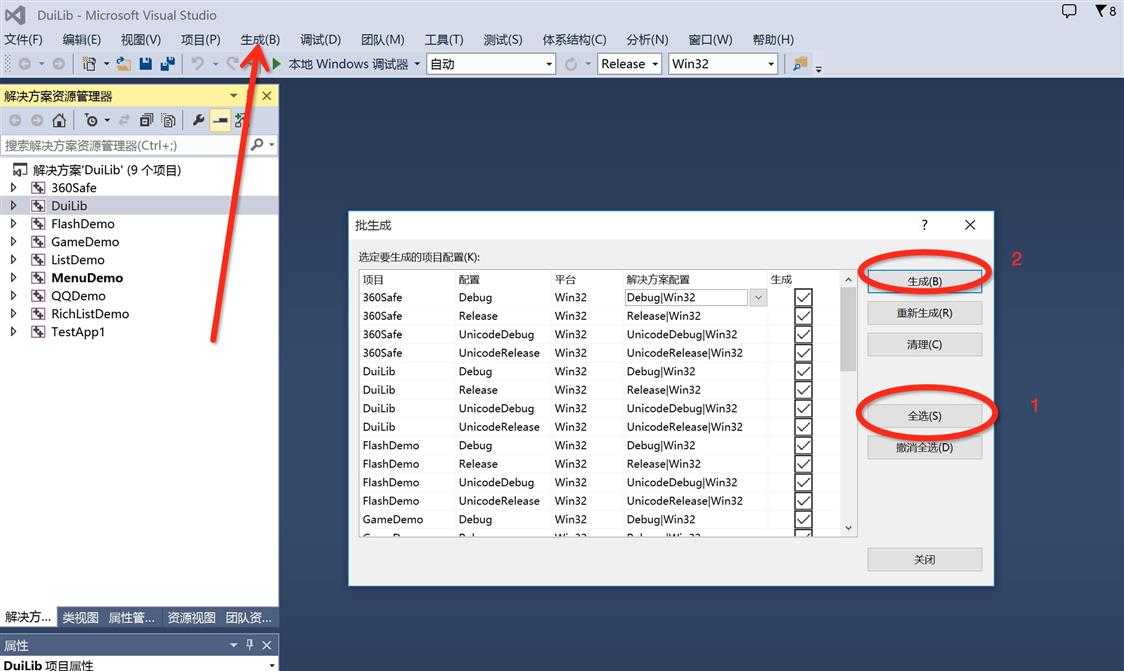Click the Save All icon
Screen dimensions: 1124x671
pos(168,64)
